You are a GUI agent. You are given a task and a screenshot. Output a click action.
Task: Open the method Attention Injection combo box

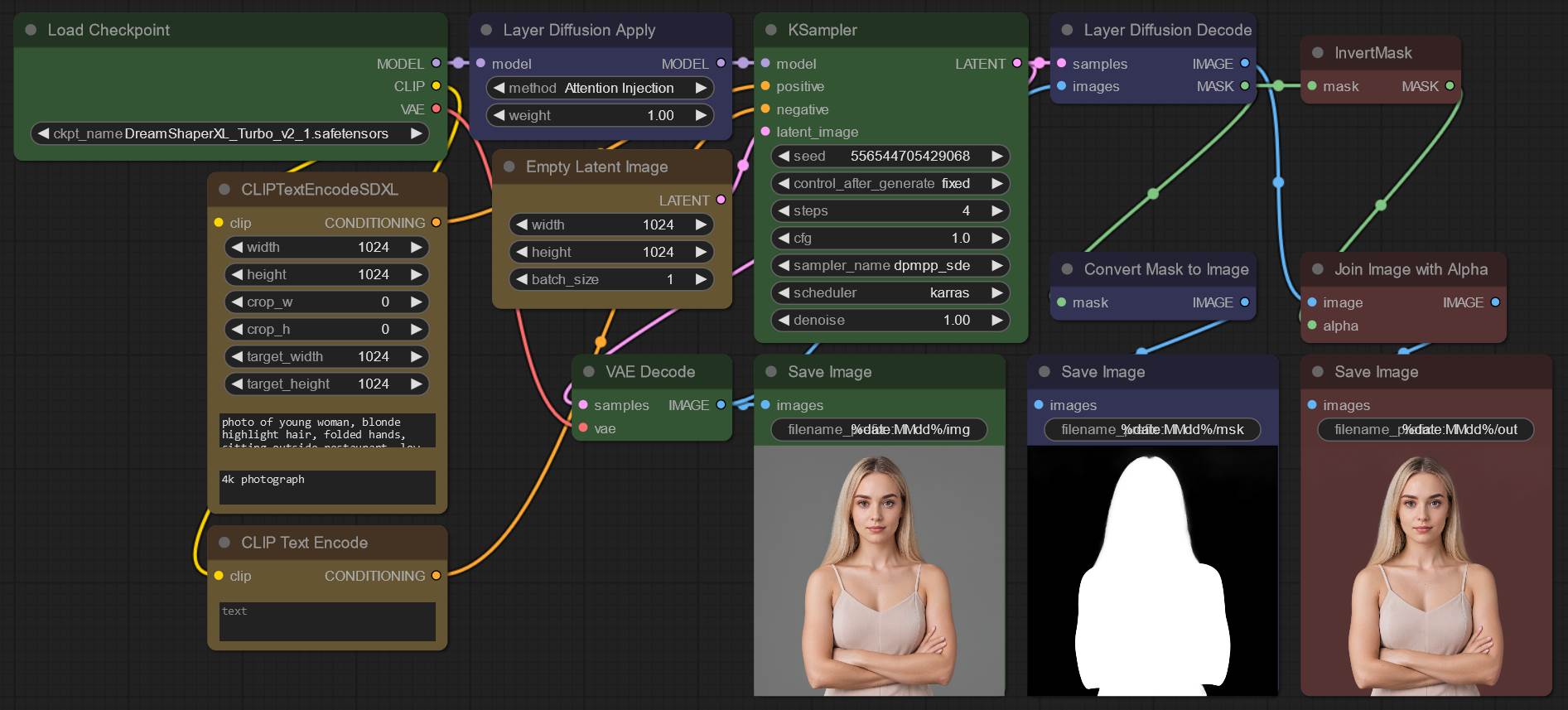coord(600,88)
